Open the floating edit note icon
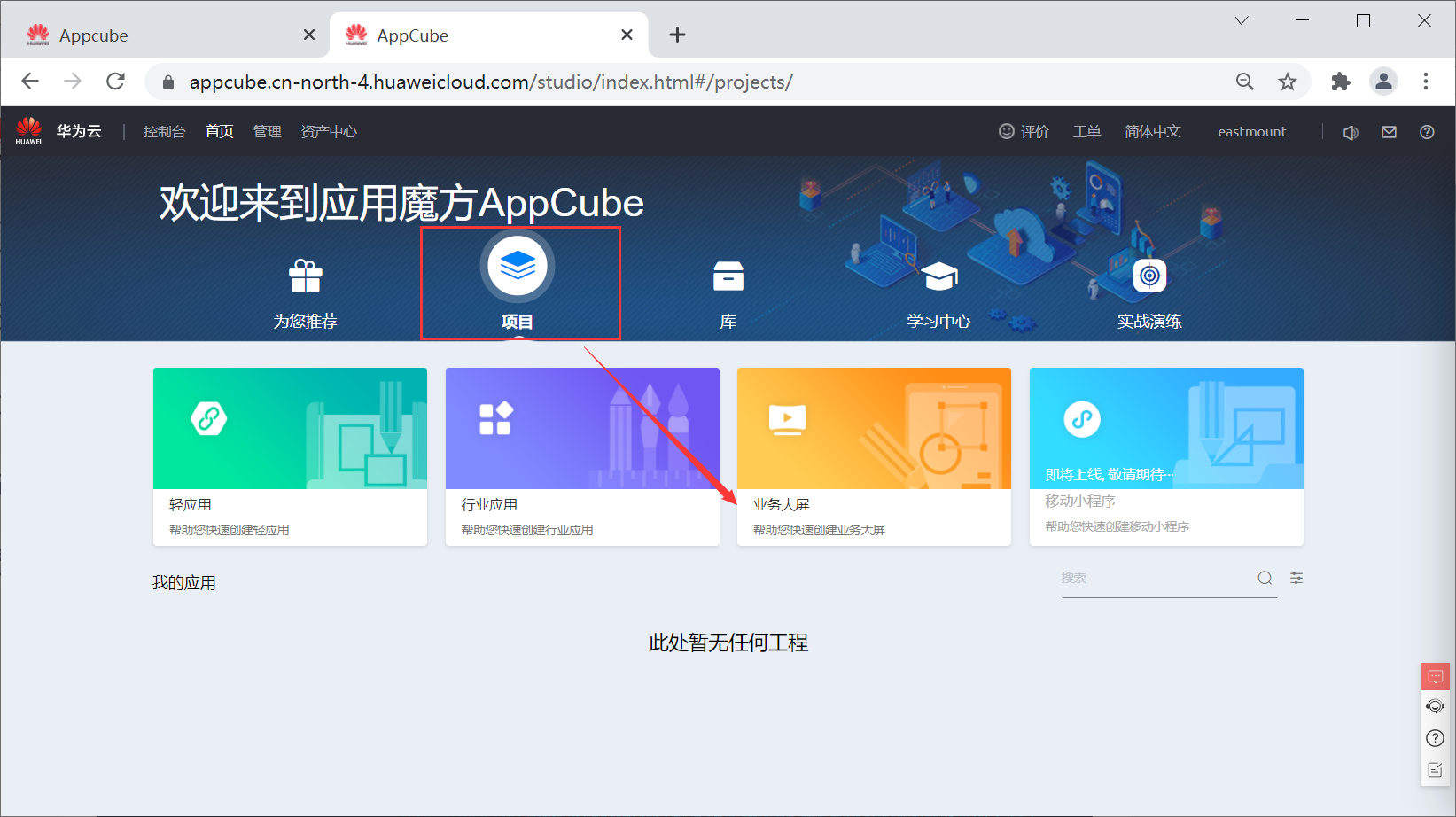The height and width of the screenshot is (817, 1456). click(1436, 770)
